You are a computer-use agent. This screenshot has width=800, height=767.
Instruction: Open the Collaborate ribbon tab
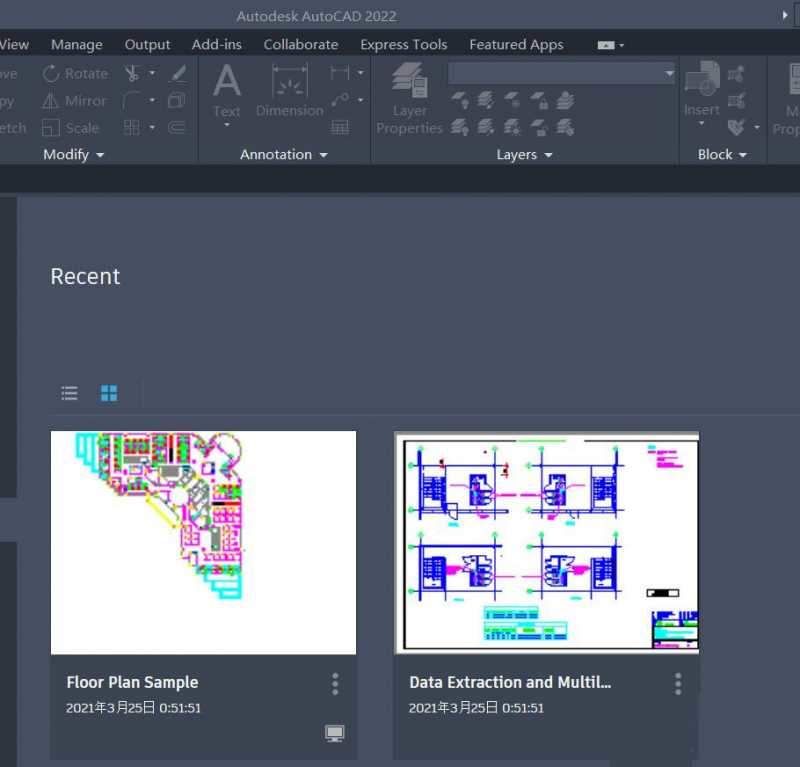click(x=300, y=44)
